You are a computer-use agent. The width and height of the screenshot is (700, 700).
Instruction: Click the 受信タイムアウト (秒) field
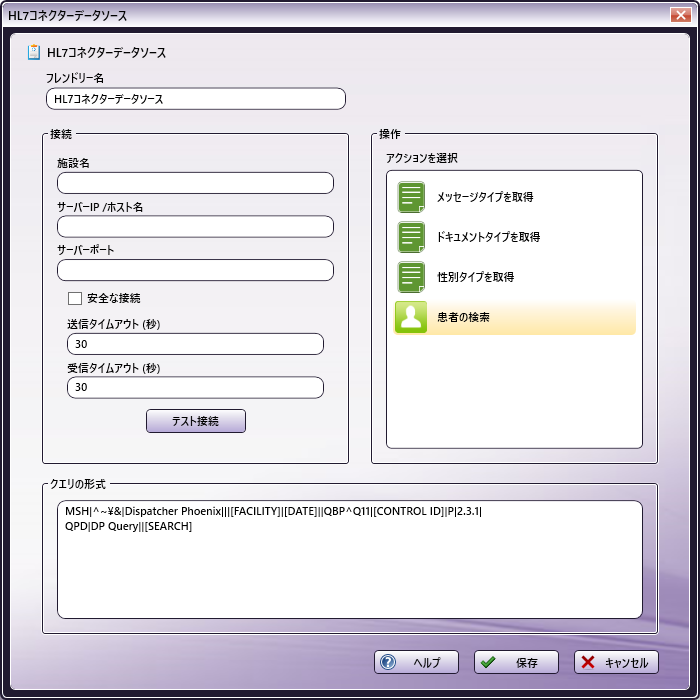pos(195,387)
